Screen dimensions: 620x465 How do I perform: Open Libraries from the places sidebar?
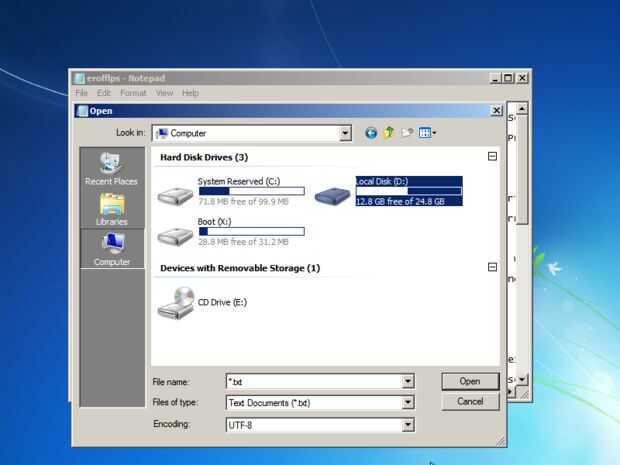[x=112, y=210]
